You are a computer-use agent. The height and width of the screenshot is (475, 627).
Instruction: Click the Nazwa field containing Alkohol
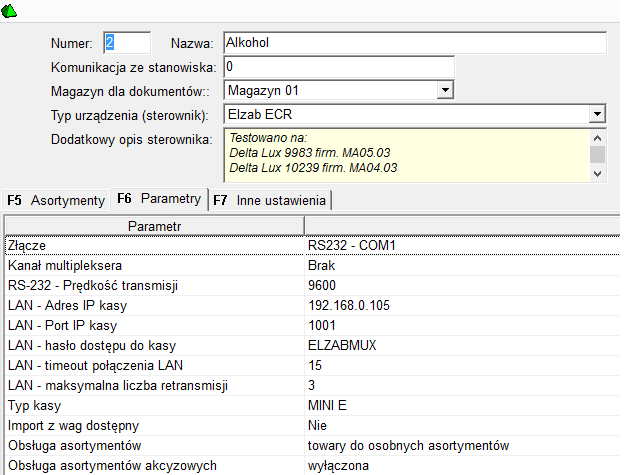[x=415, y=43]
